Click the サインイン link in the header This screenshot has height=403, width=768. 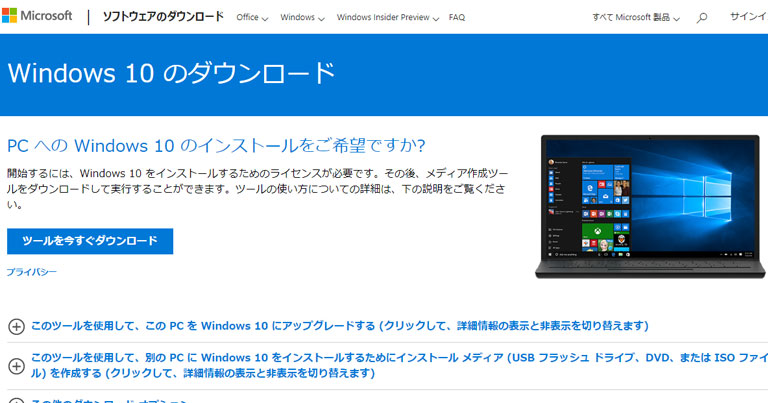click(x=748, y=18)
